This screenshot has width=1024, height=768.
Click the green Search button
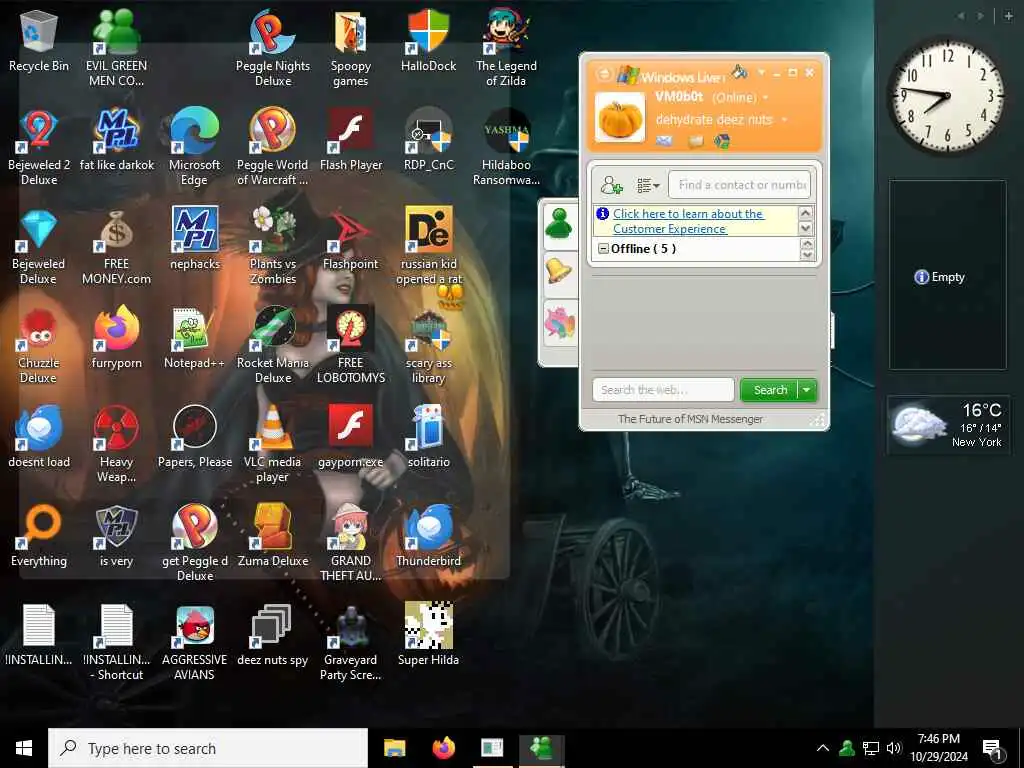(770, 390)
